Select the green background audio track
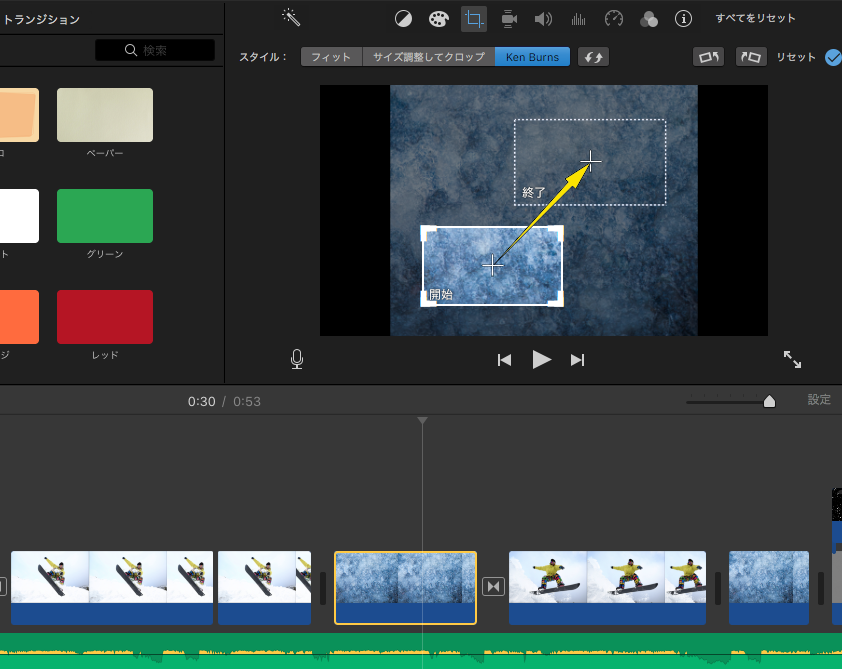 421,651
